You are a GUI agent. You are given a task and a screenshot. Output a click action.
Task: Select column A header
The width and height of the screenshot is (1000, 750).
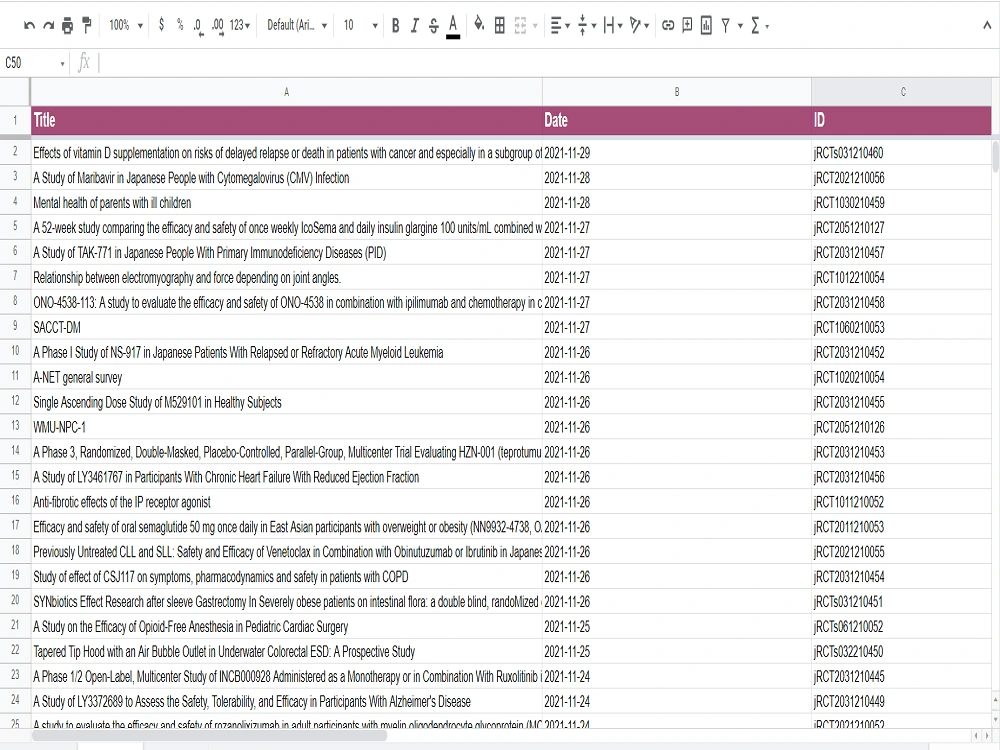pyautogui.click(x=286, y=92)
